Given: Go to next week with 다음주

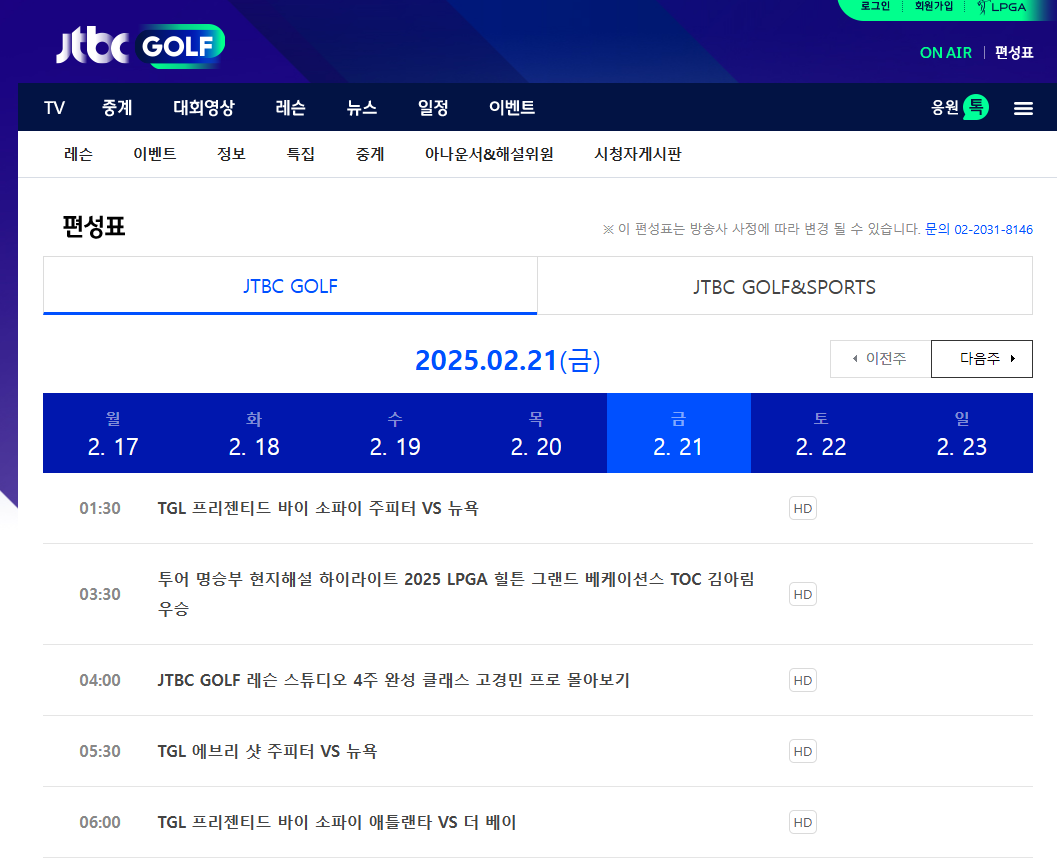Looking at the screenshot, I should tap(982, 359).
